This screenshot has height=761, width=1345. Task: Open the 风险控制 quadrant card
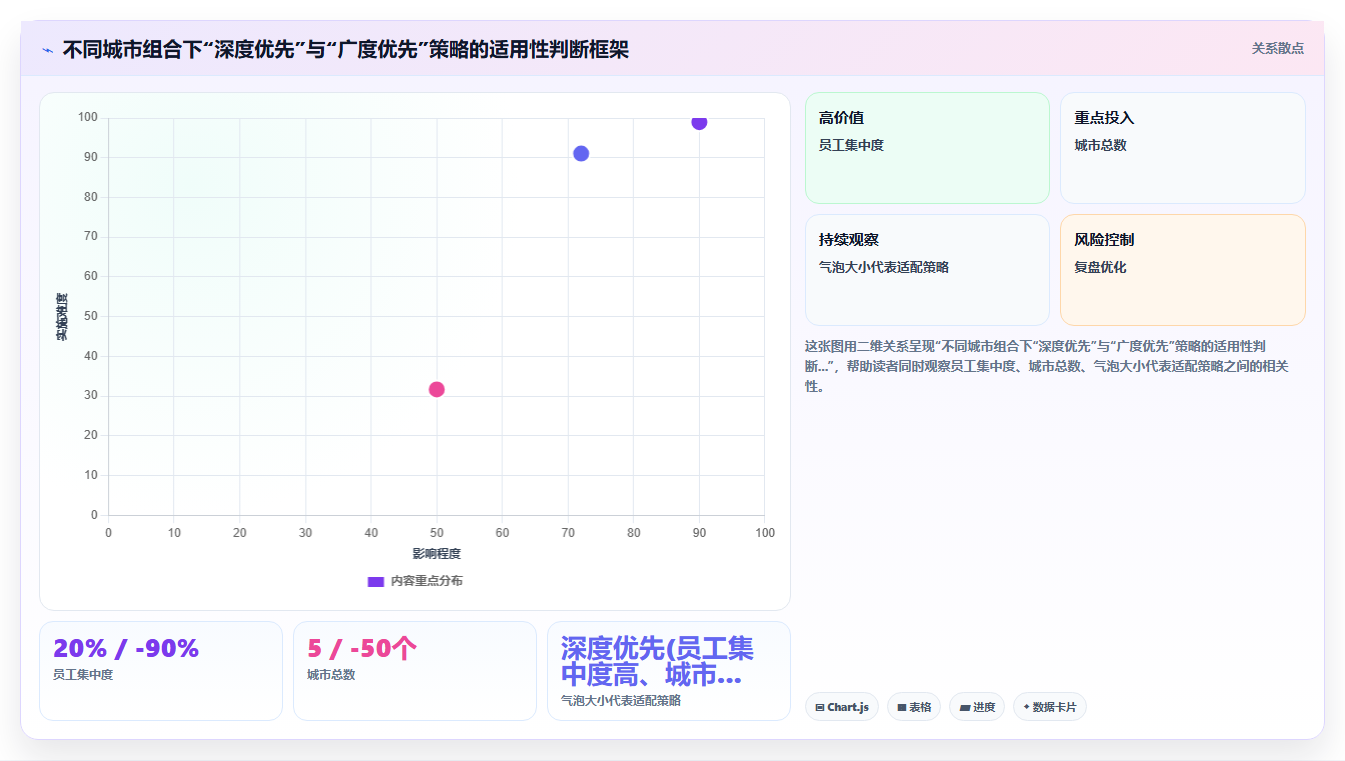click(x=1183, y=270)
